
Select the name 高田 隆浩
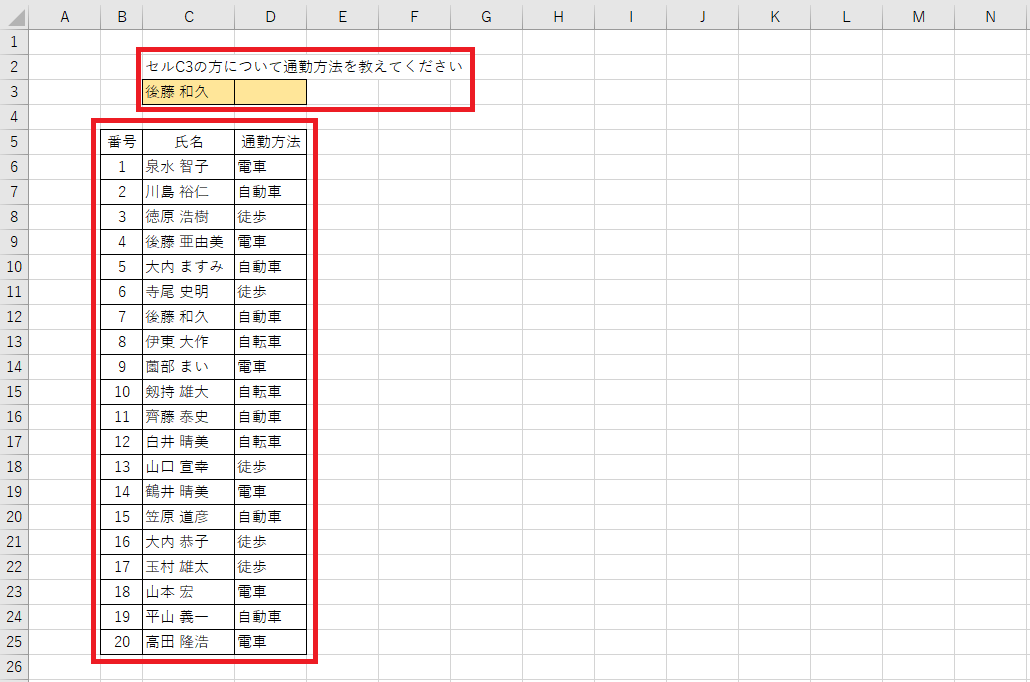coord(177,641)
